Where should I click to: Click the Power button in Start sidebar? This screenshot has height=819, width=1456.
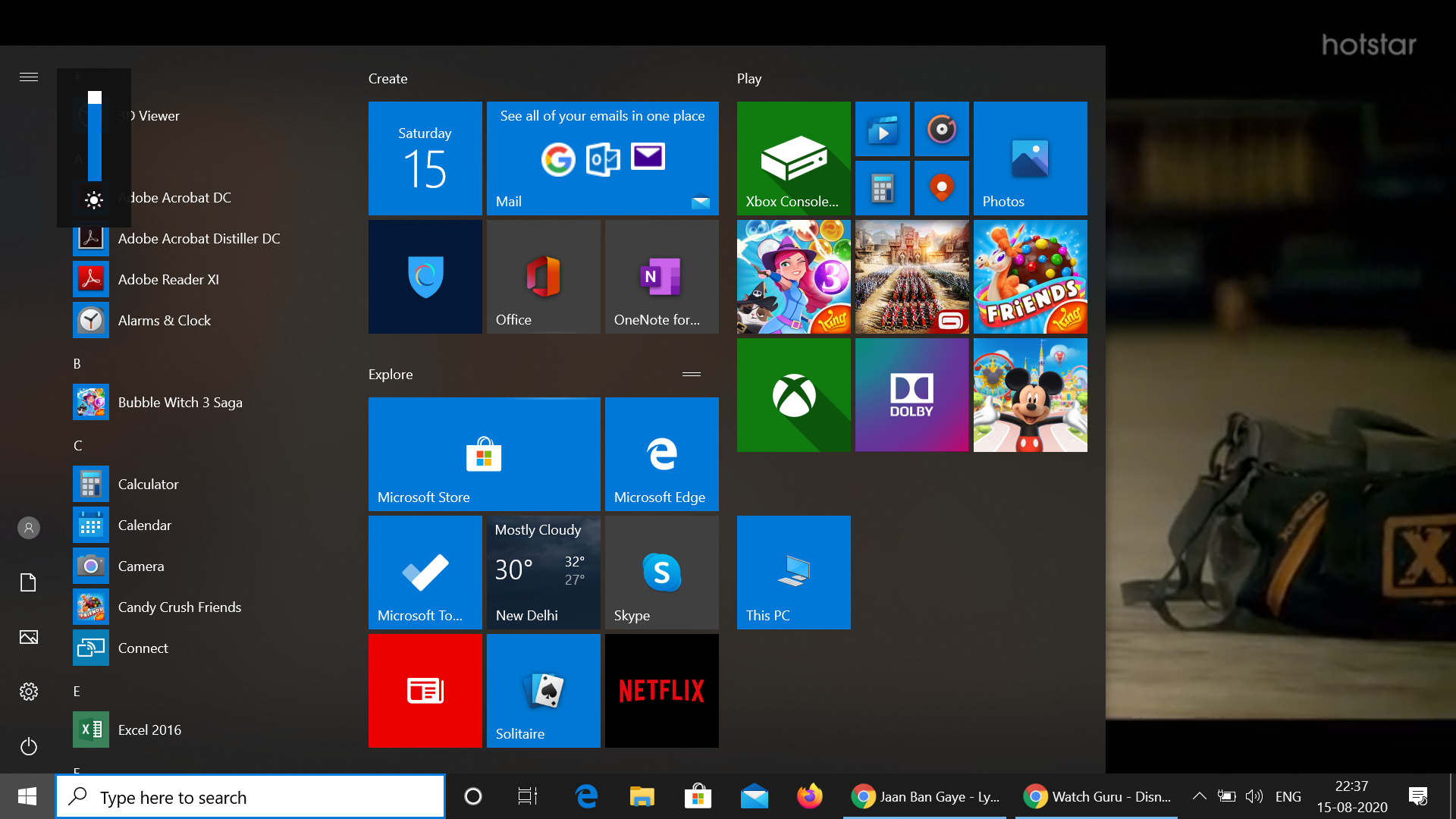point(29,746)
